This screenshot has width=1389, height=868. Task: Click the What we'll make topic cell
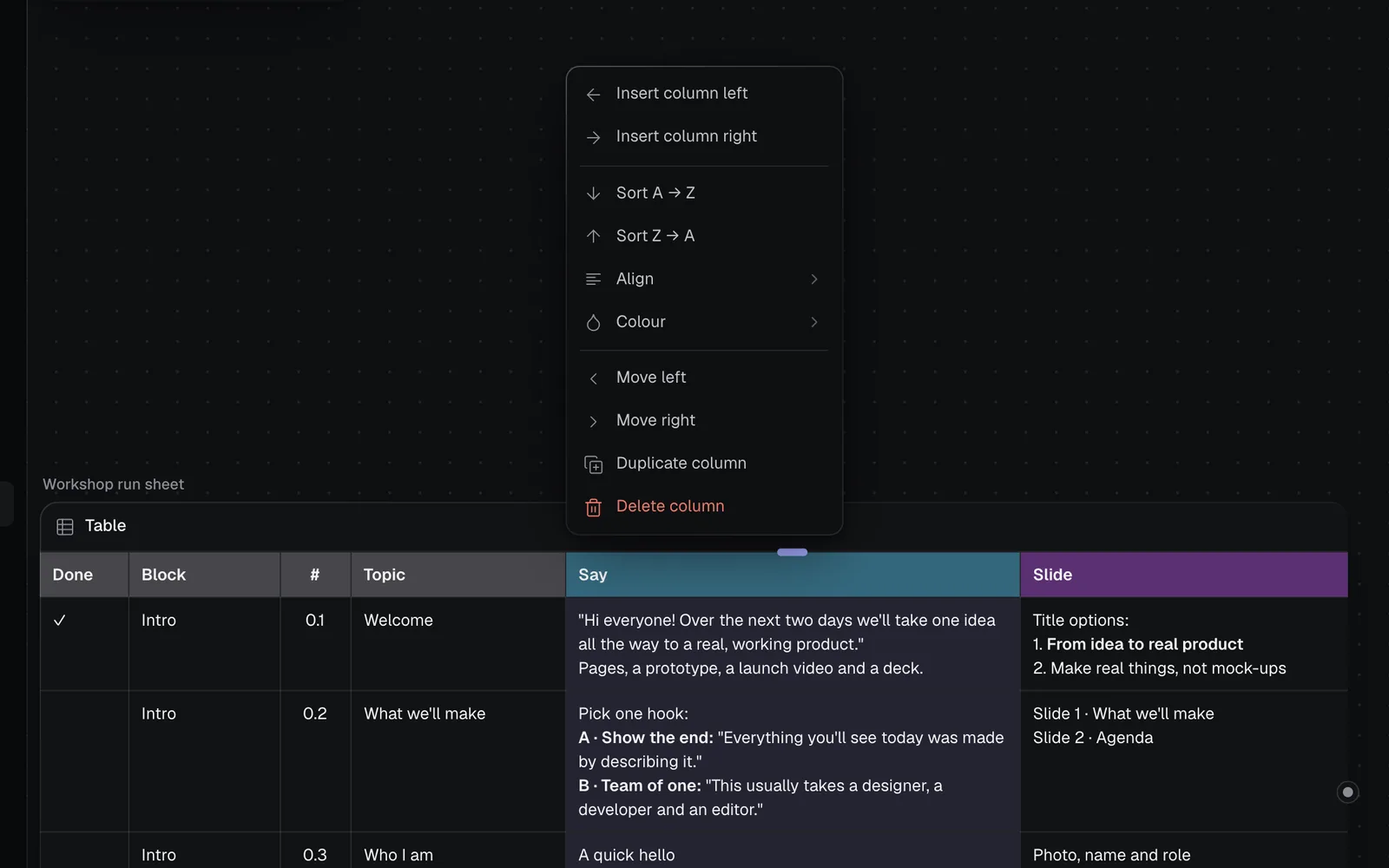(458, 761)
